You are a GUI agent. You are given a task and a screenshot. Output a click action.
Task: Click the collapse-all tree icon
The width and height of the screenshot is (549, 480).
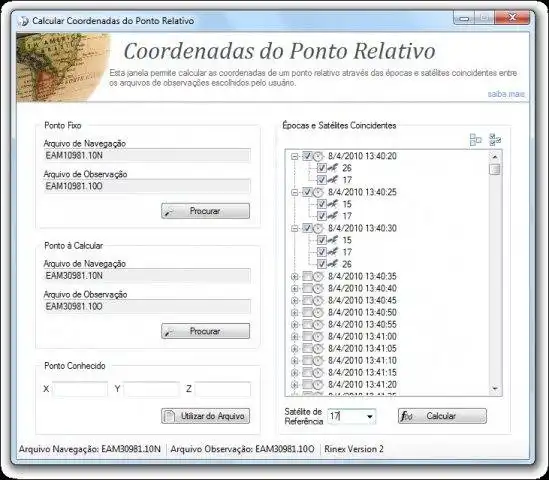pos(475,140)
